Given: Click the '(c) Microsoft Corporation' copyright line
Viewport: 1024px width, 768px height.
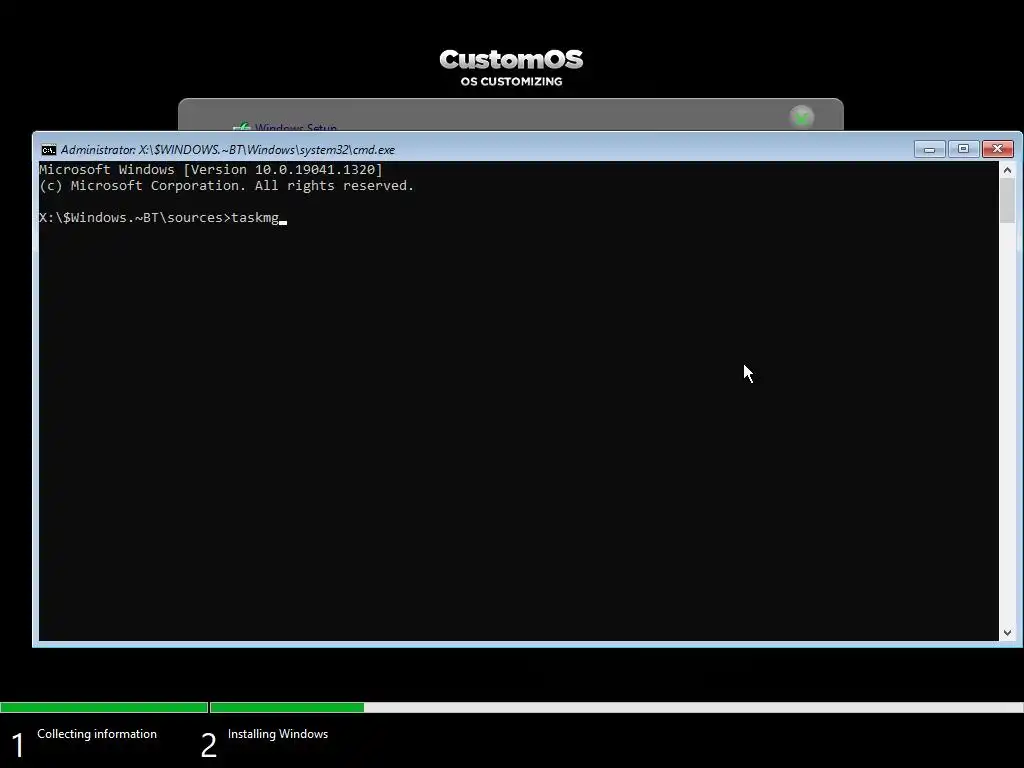Looking at the screenshot, I should pyautogui.click(x=227, y=185).
